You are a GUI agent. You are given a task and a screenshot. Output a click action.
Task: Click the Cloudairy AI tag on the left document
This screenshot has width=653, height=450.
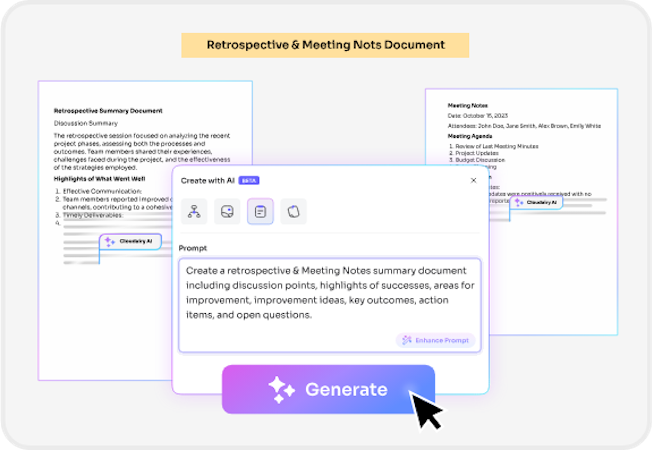tap(130, 241)
